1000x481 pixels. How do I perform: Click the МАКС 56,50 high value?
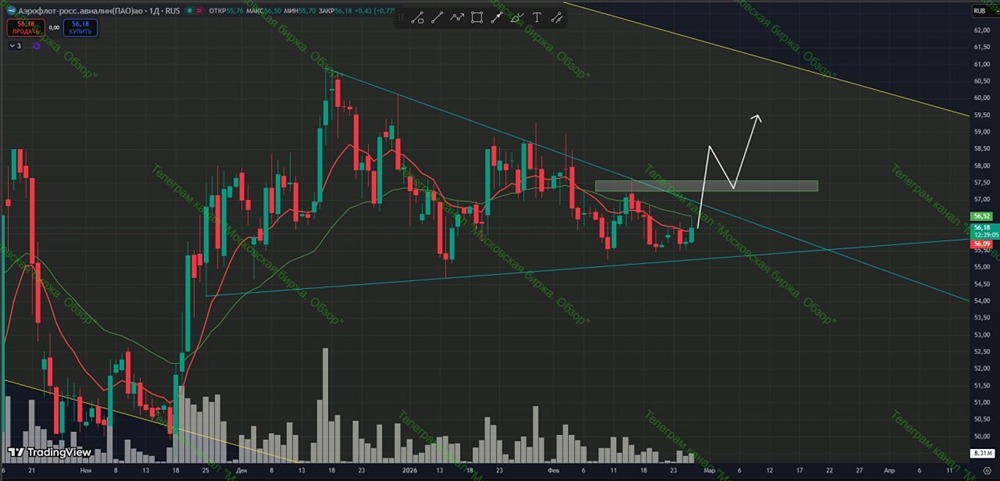point(263,11)
